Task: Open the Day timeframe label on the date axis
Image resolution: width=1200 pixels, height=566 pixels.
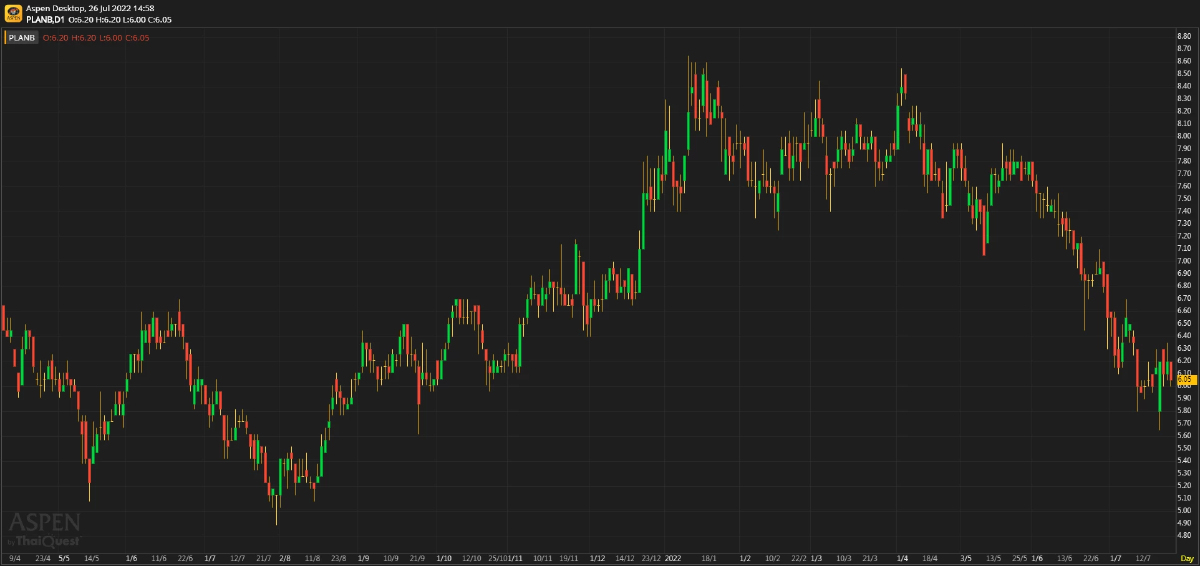Action: tap(1186, 557)
